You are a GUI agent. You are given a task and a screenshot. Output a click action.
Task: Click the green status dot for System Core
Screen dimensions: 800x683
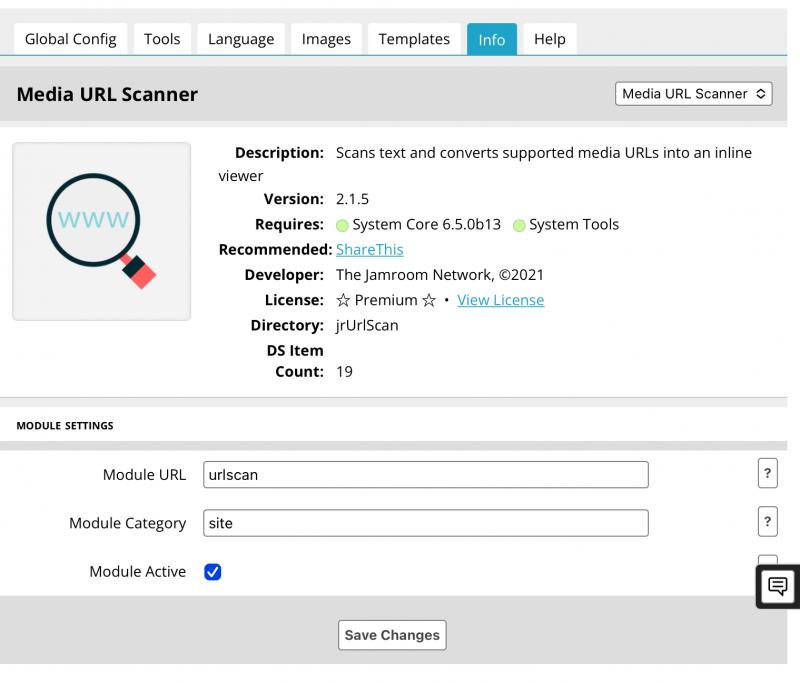coord(342,225)
